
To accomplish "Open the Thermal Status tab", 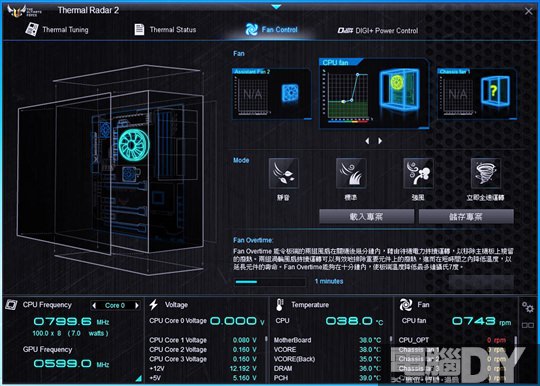I will point(165,30).
